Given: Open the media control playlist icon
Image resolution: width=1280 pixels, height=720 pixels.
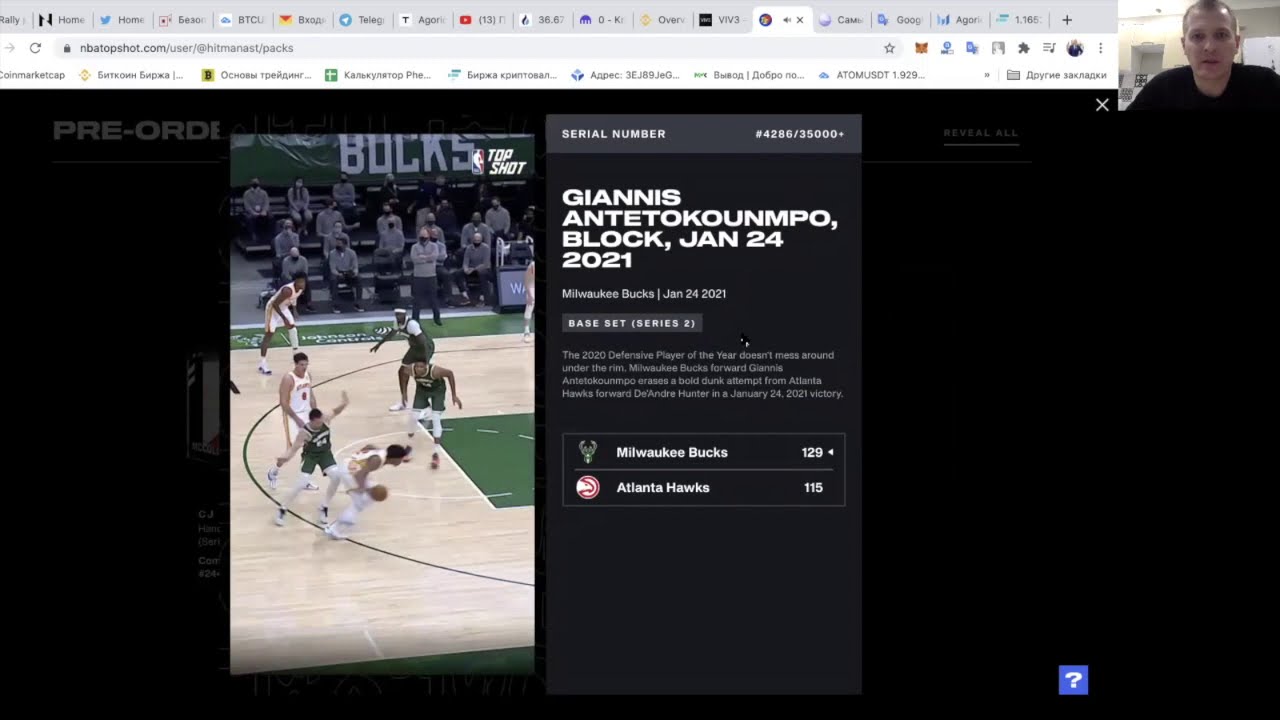Looking at the screenshot, I should pos(1049,48).
